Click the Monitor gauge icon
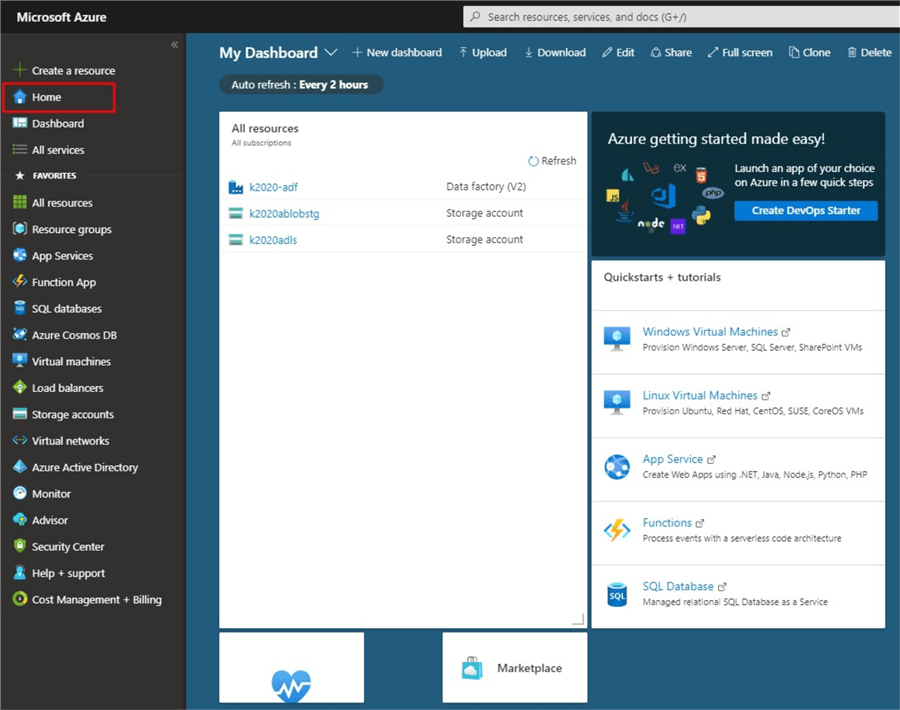The width and height of the screenshot is (900, 710). tap(20, 493)
